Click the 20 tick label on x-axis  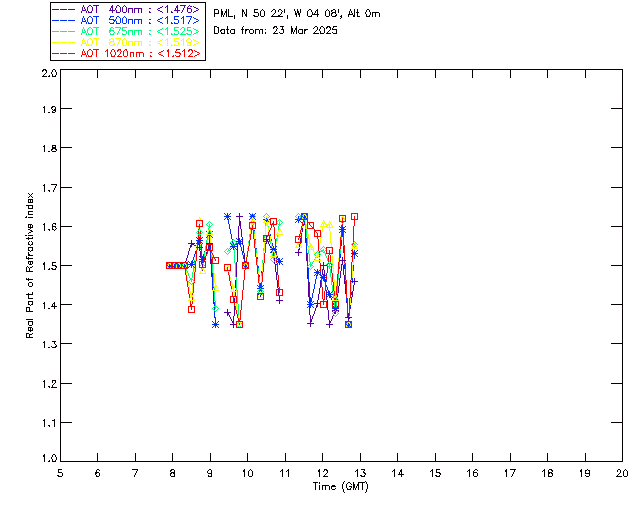point(622,473)
